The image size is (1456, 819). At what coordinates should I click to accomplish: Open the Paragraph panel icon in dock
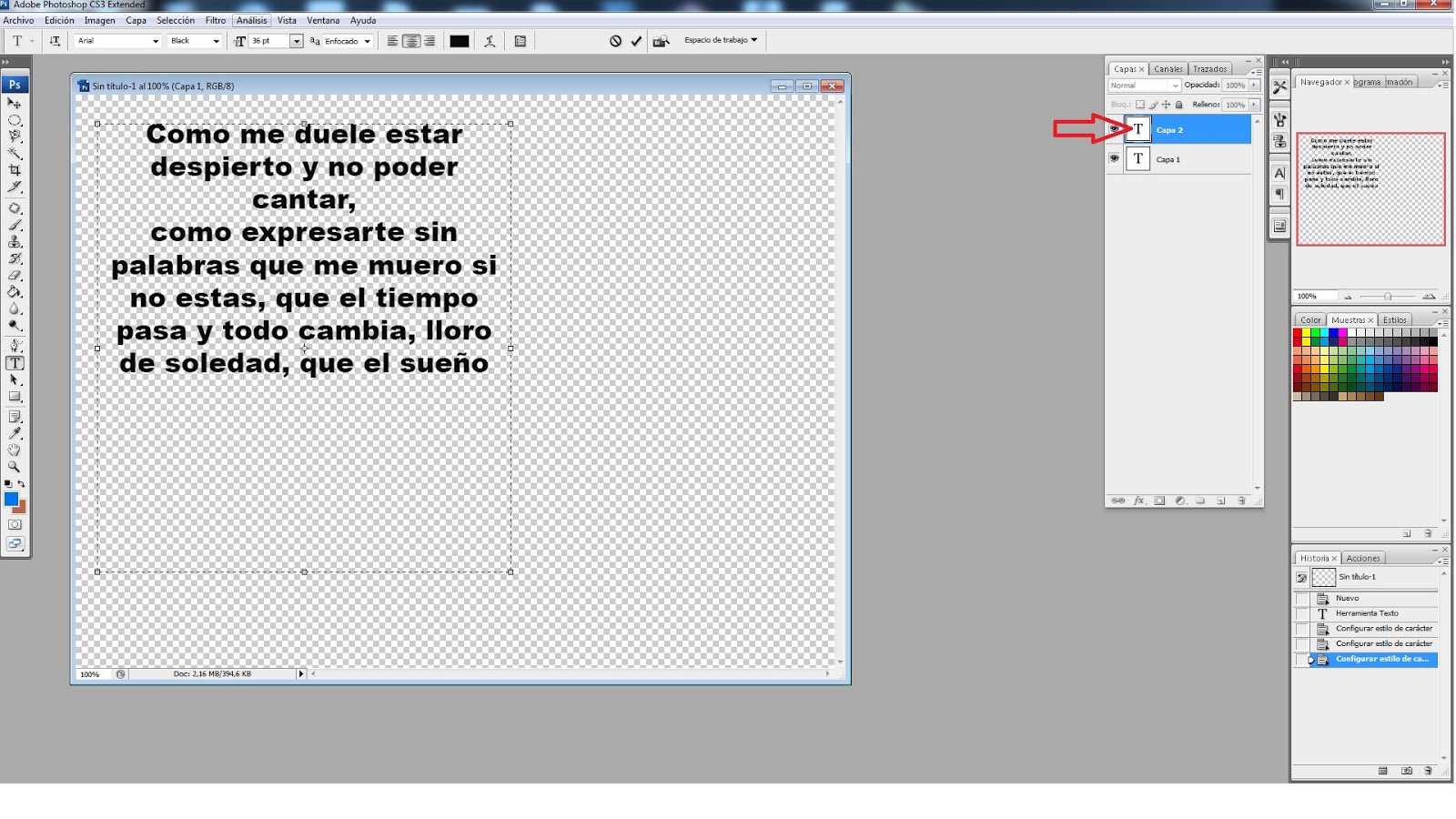click(x=1279, y=194)
